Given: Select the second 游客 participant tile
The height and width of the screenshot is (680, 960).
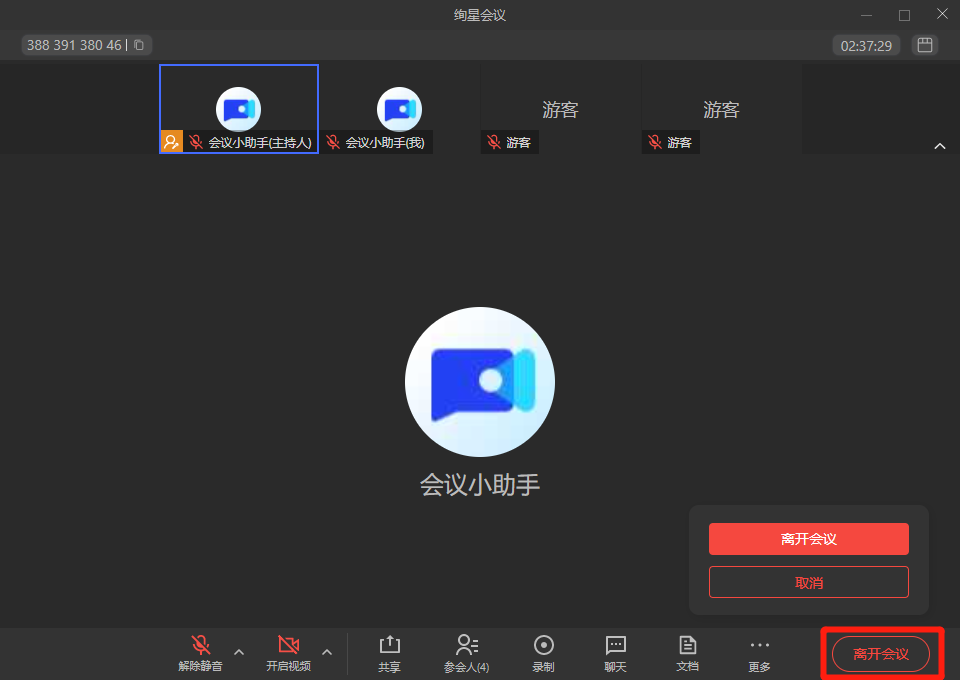Looking at the screenshot, I should pos(721,109).
